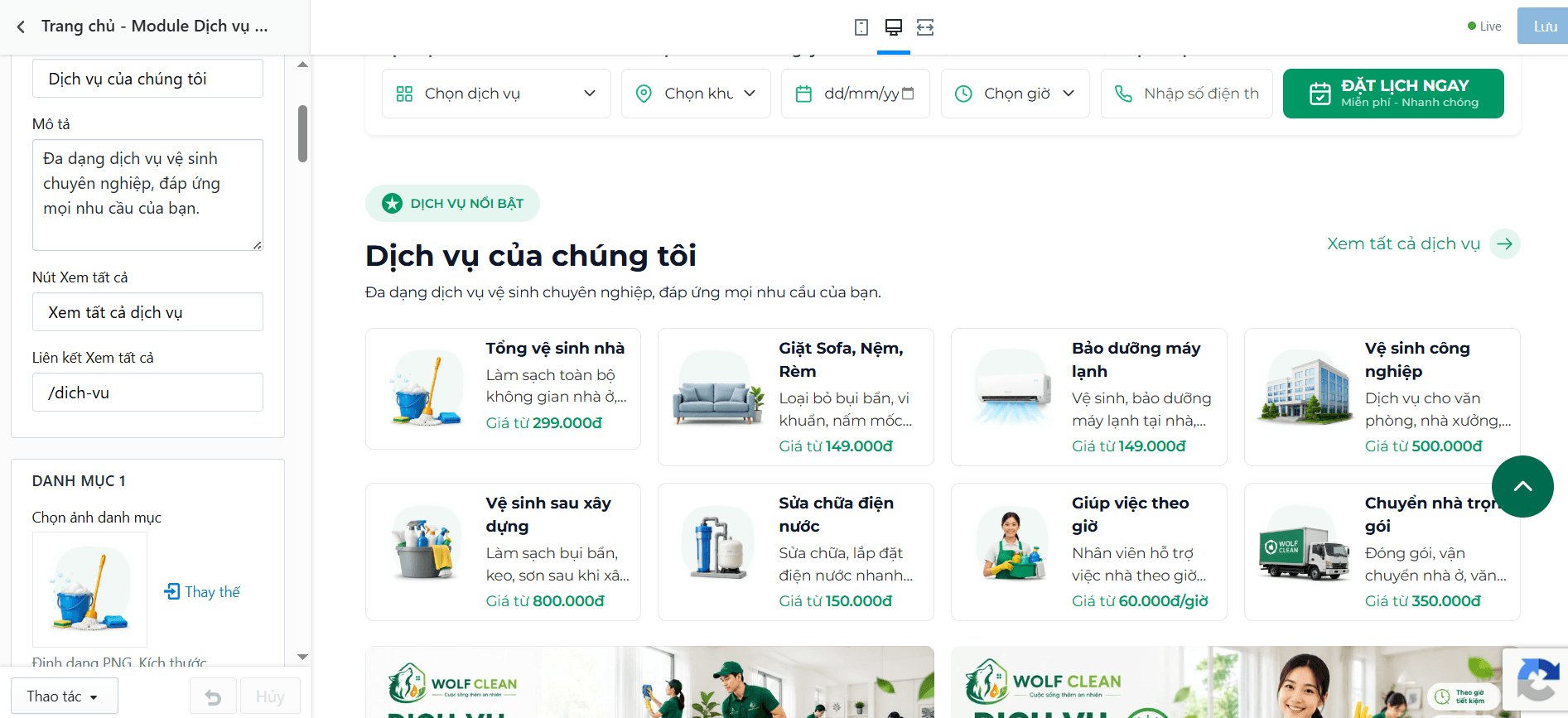Click the 'Sửa chữa điện nước' card title
1568x718 pixels.
pyautogui.click(x=836, y=514)
